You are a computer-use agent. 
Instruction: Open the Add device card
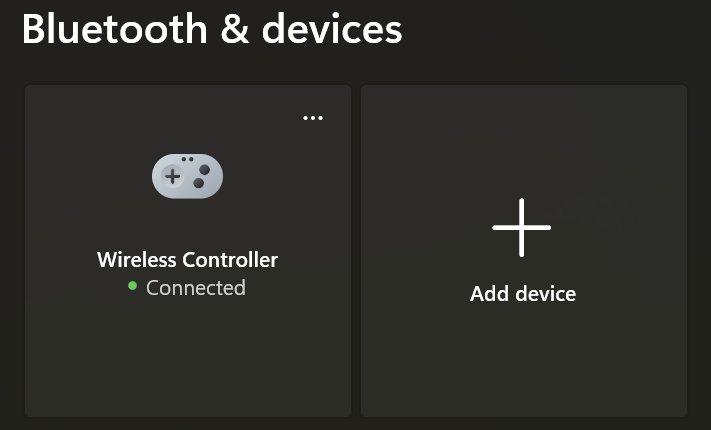[x=524, y=251]
